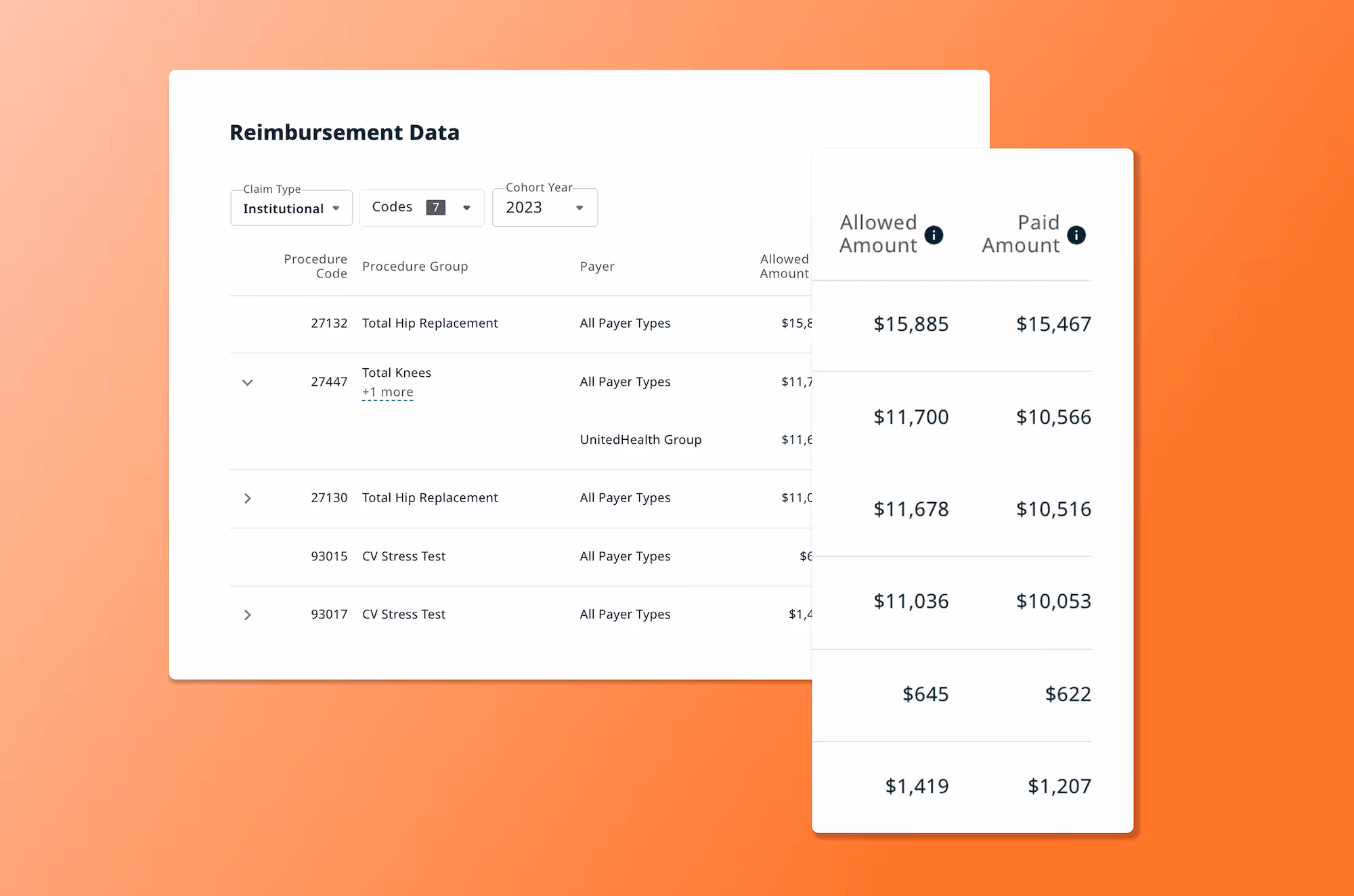Click the $645 allowed amount cell
This screenshot has width=1354, height=896.
point(925,694)
